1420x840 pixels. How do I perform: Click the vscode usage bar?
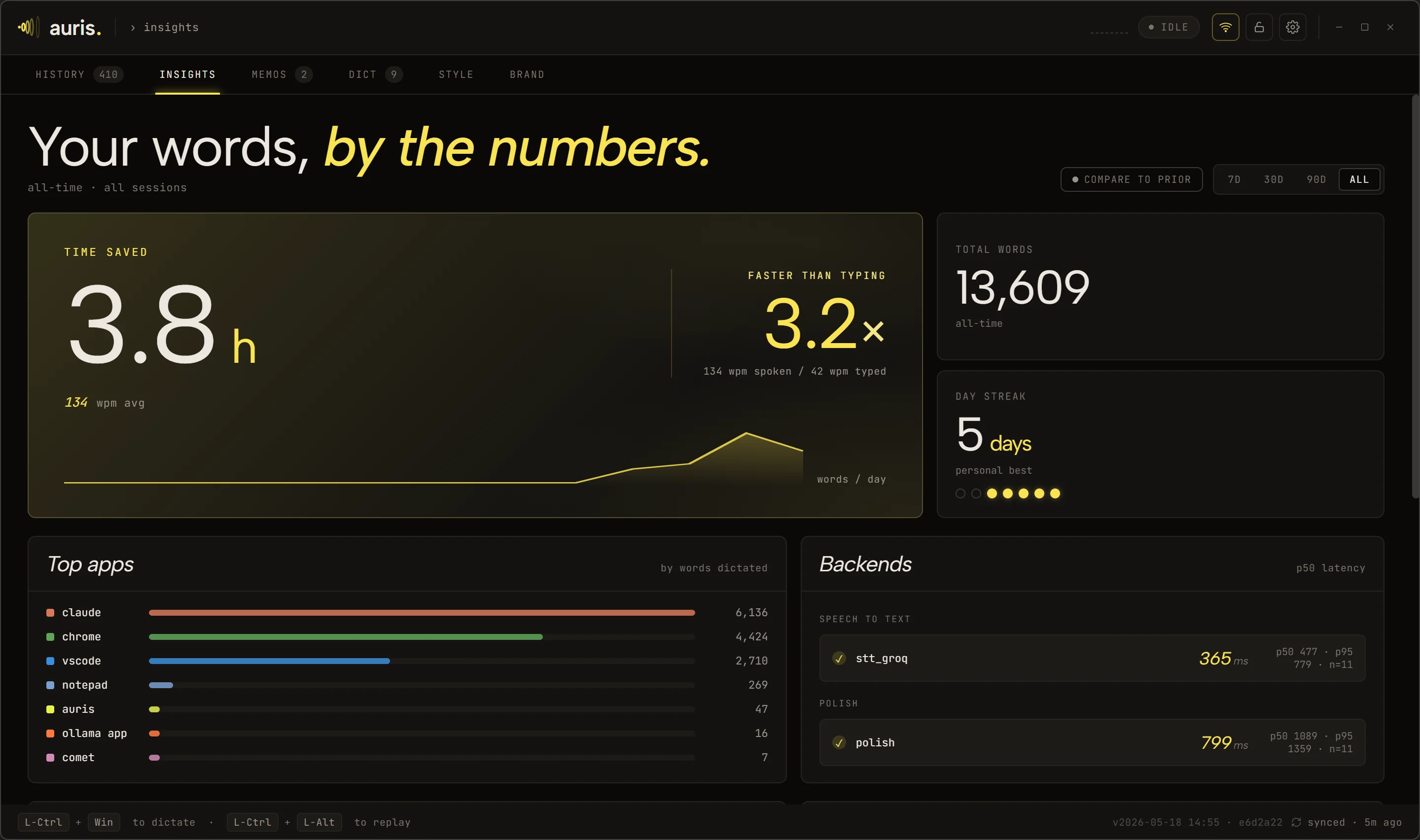click(x=269, y=661)
